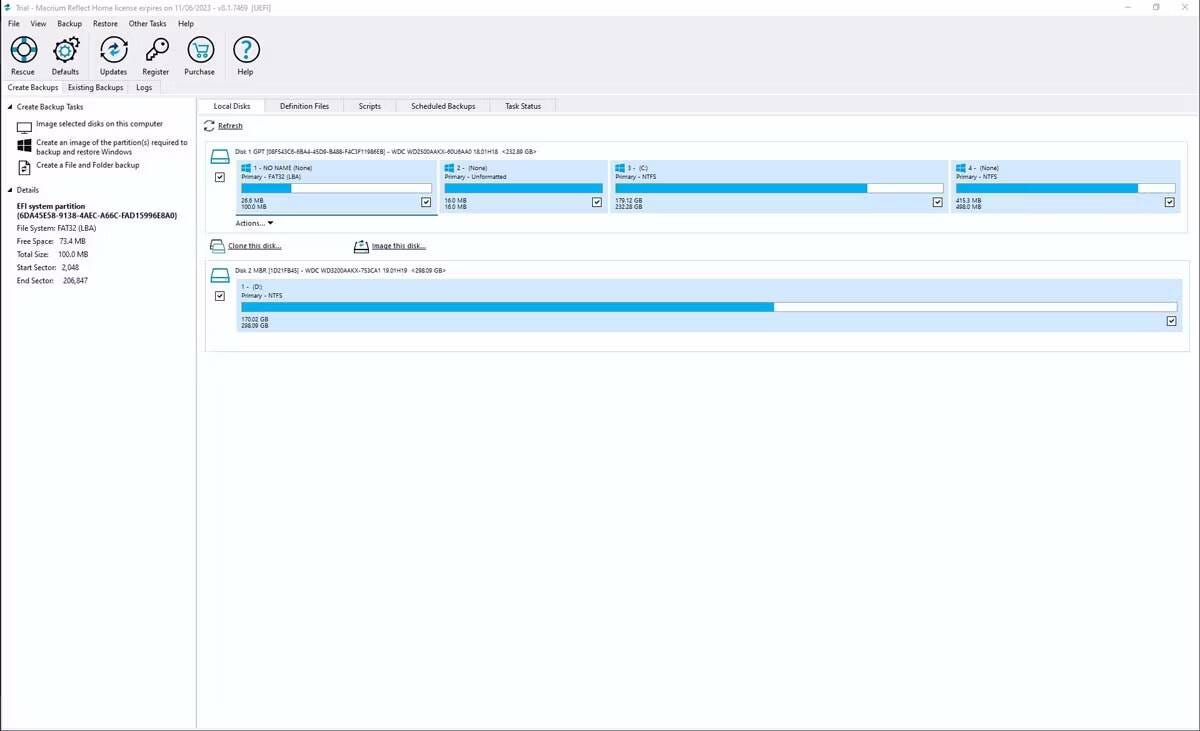Screen dimensions: 1200x731
Task: Click the Disk 1 GPT drive icon
Action: point(219,157)
